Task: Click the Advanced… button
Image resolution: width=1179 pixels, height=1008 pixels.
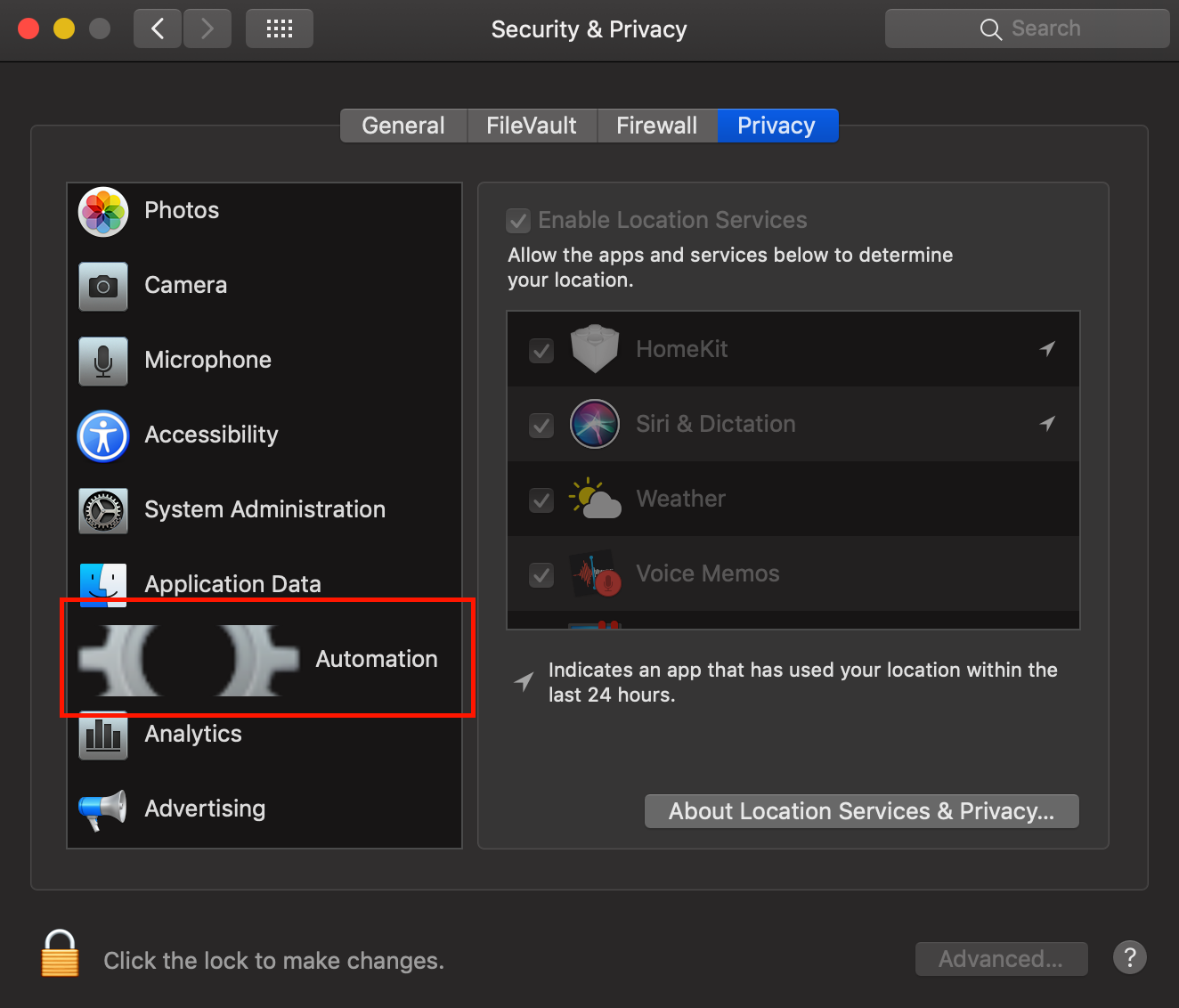Action: [1002, 959]
